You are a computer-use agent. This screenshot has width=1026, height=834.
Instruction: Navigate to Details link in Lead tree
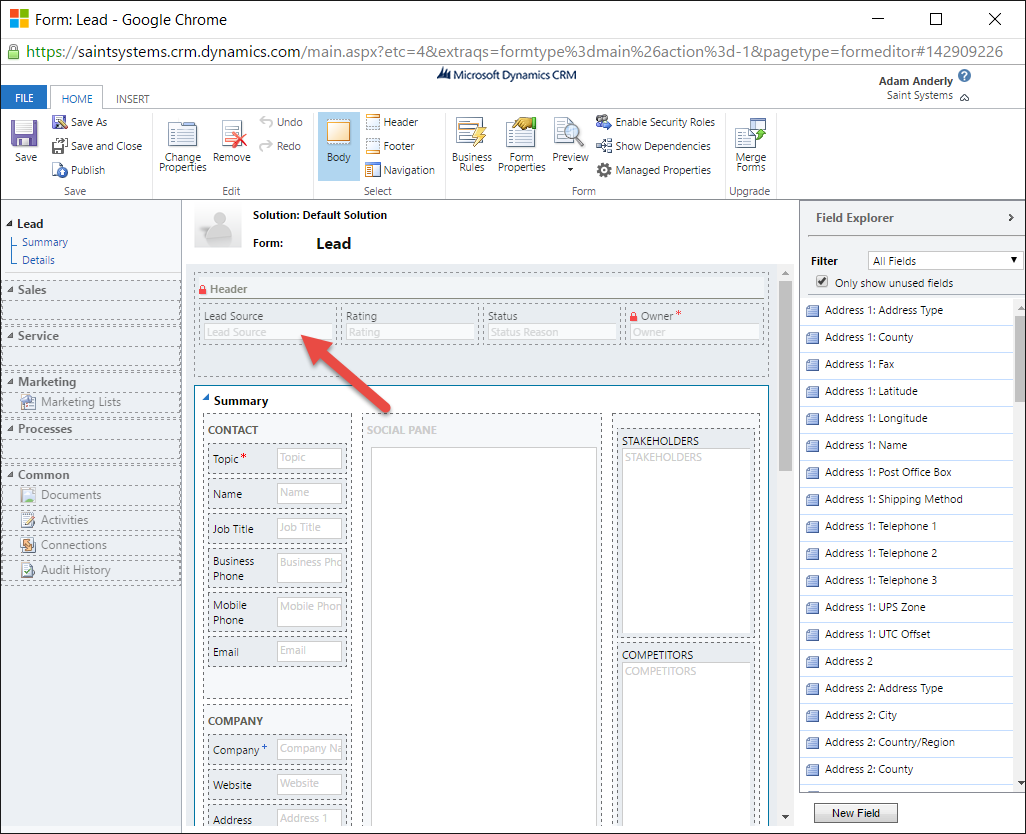(38, 260)
